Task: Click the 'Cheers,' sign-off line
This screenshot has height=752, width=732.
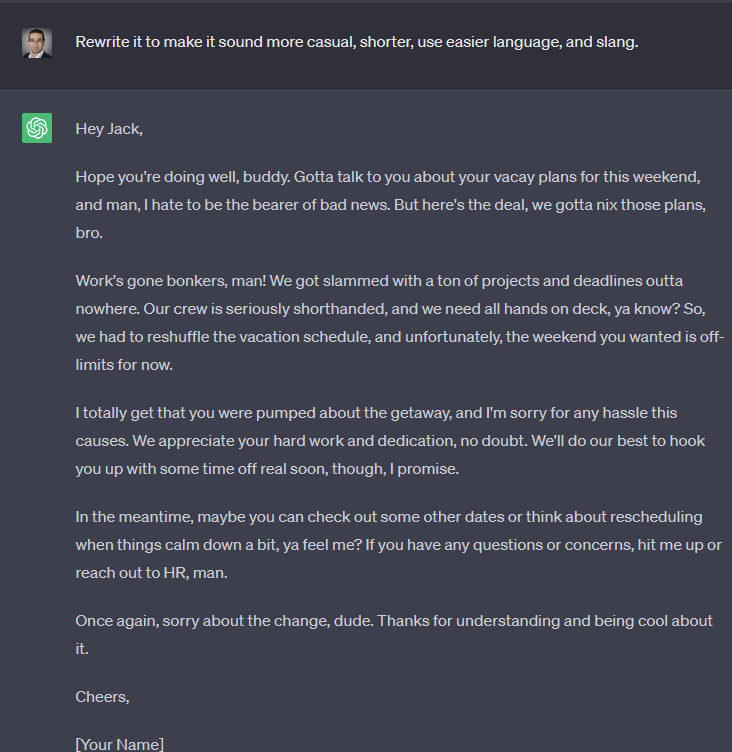Action: point(103,697)
